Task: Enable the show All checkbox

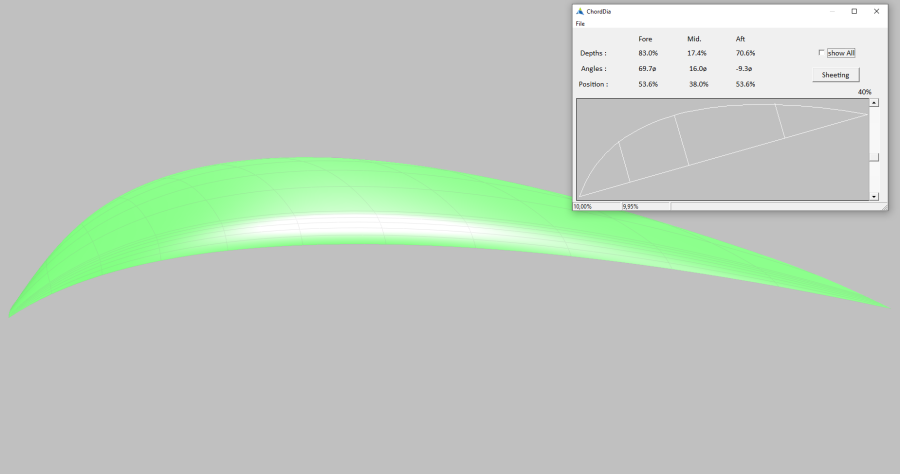Action: tap(822, 53)
